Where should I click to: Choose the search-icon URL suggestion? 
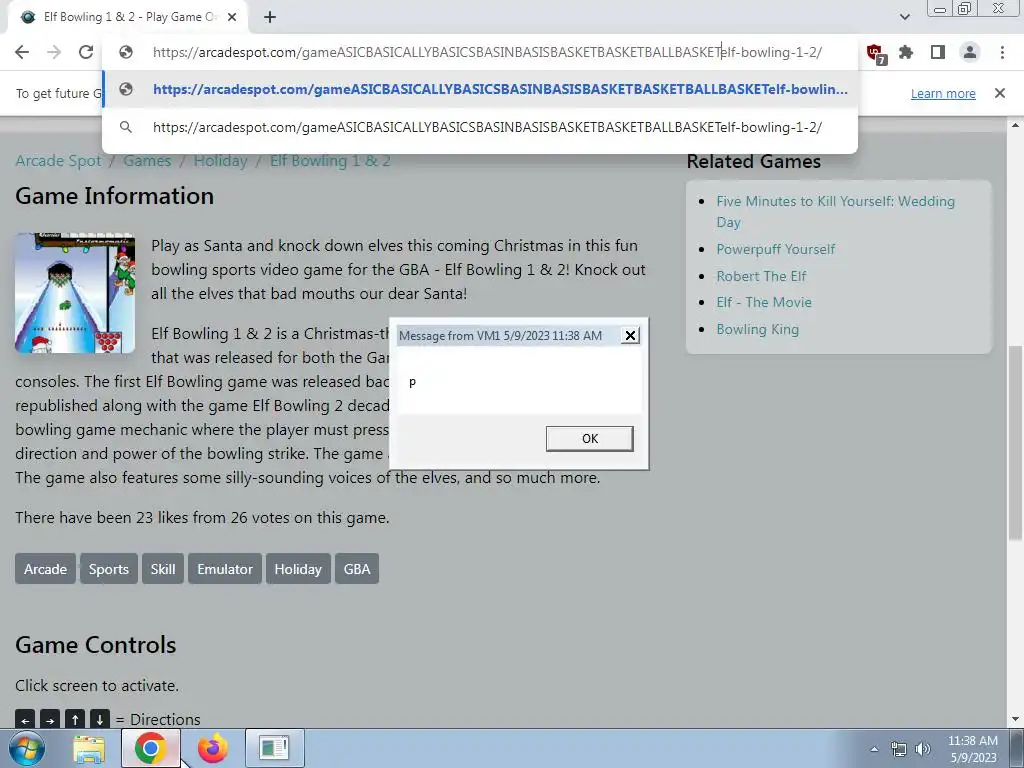pos(480,127)
